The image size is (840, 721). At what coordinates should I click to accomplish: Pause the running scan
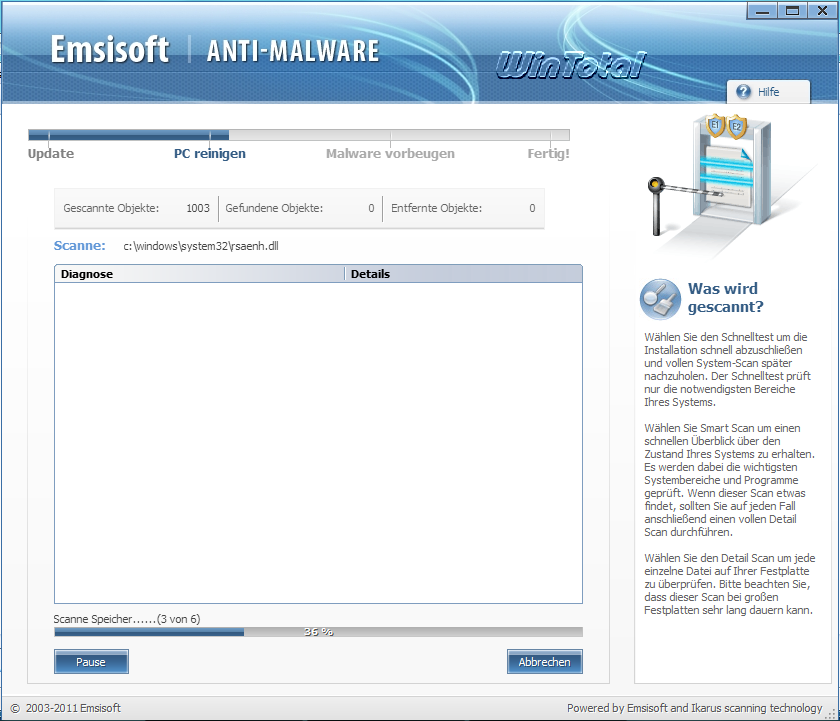point(91,662)
